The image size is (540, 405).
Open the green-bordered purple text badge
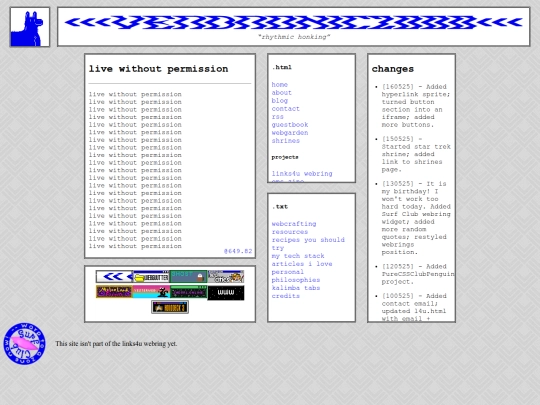point(188,292)
